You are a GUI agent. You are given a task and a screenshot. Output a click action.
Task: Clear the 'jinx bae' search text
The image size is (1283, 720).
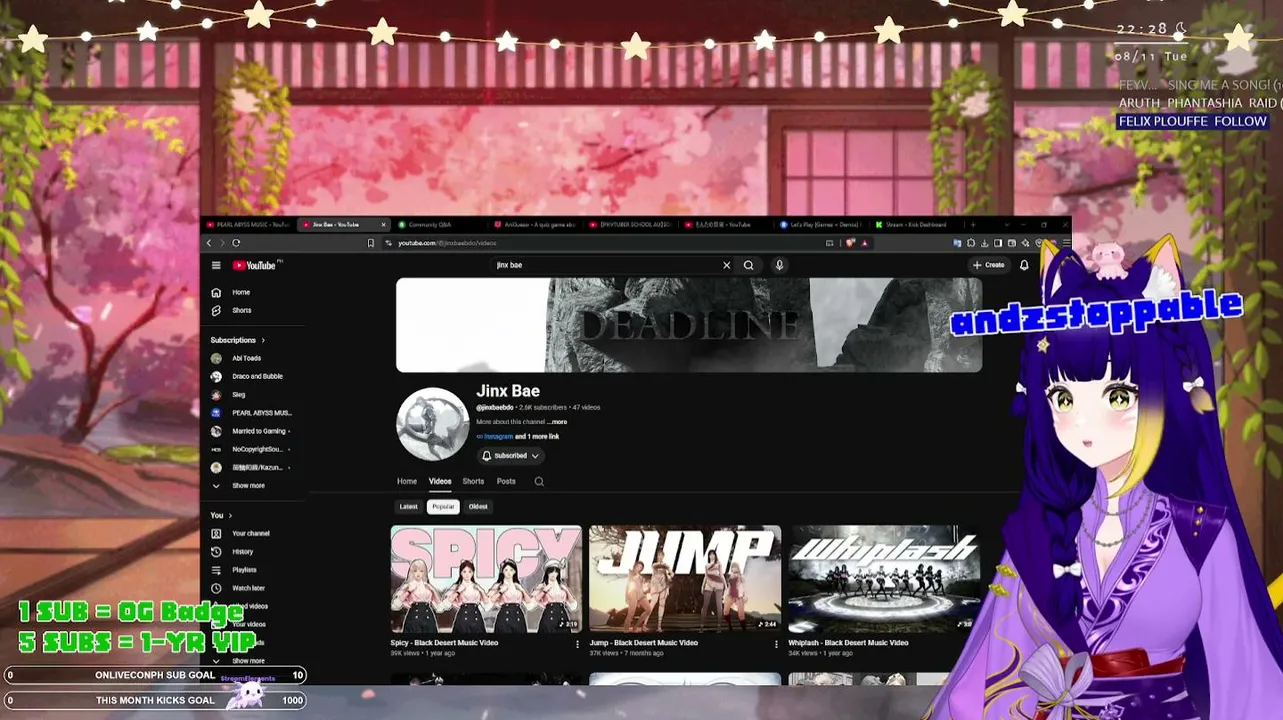pyautogui.click(x=726, y=265)
